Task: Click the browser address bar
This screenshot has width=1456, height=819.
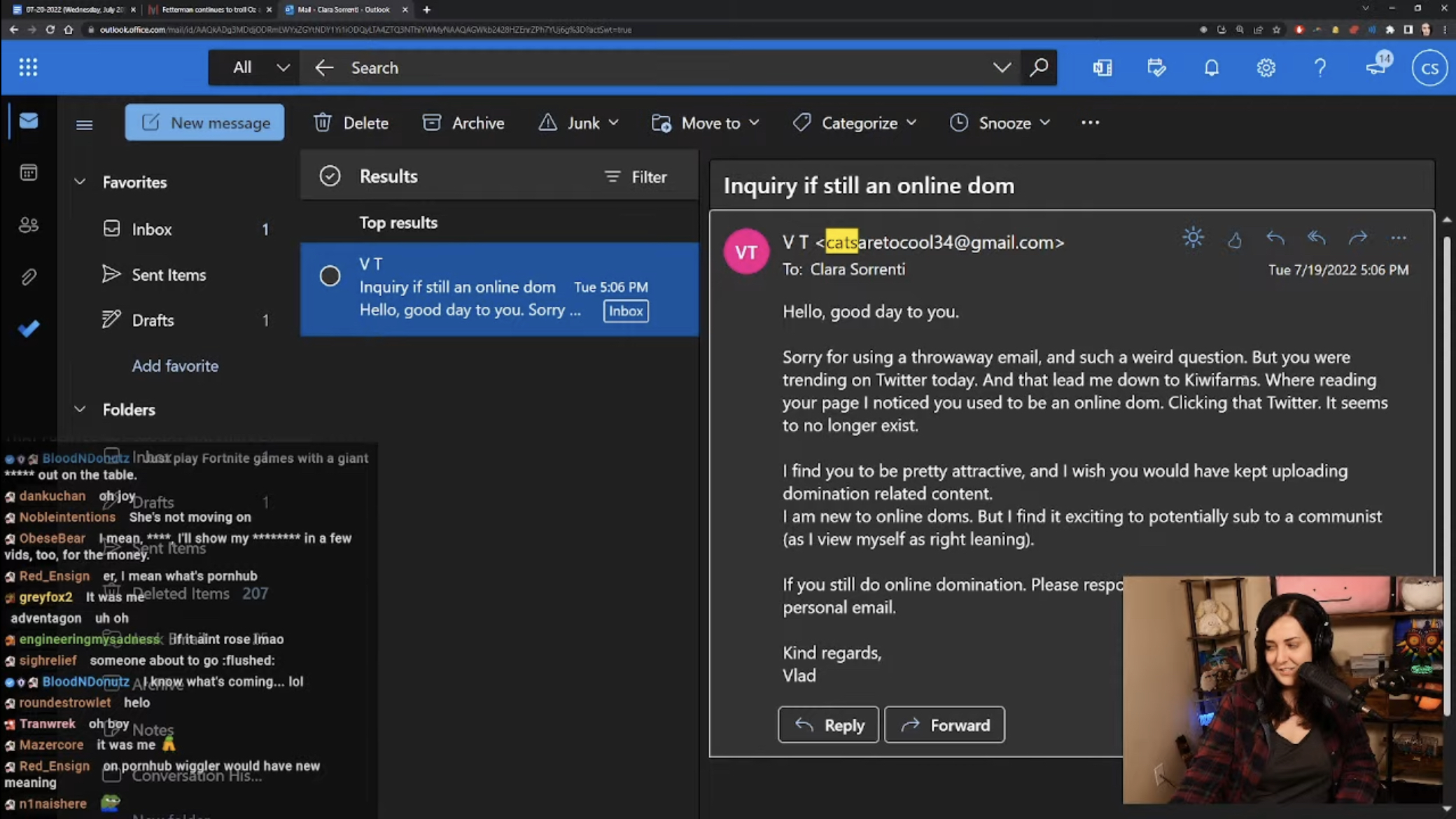Action: pyautogui.click(x=630, y=29)
